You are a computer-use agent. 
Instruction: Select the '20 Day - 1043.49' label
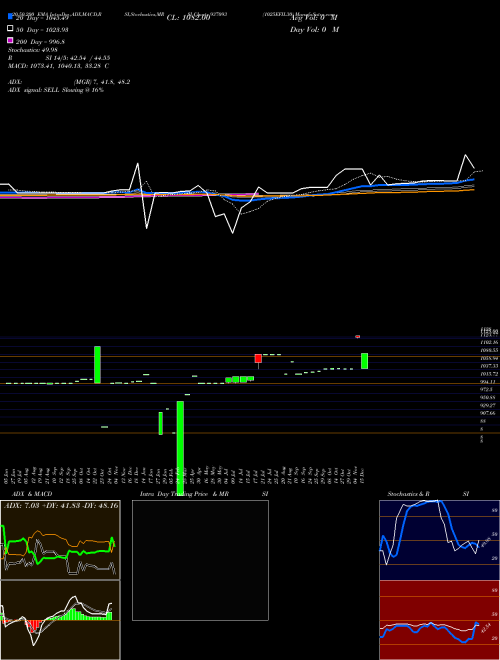click(x=42, y=18)
